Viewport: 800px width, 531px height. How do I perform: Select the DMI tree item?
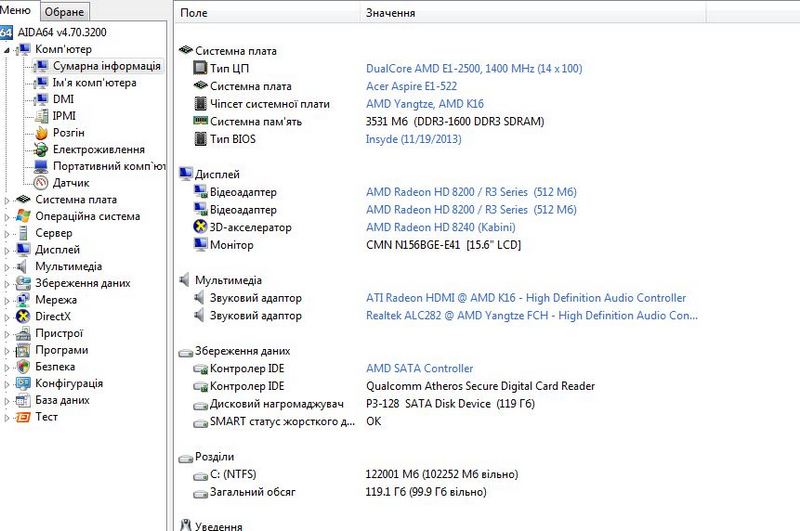click(63, 99)
